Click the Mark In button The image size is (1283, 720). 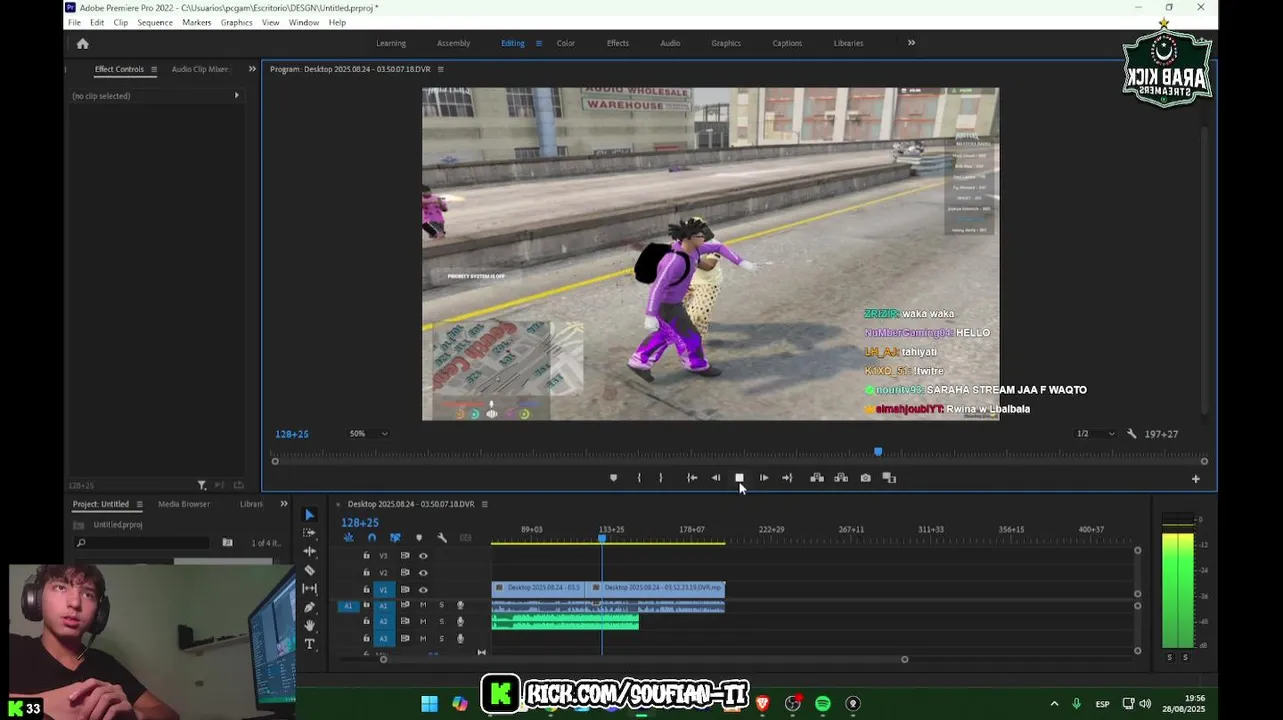point(639,478)
